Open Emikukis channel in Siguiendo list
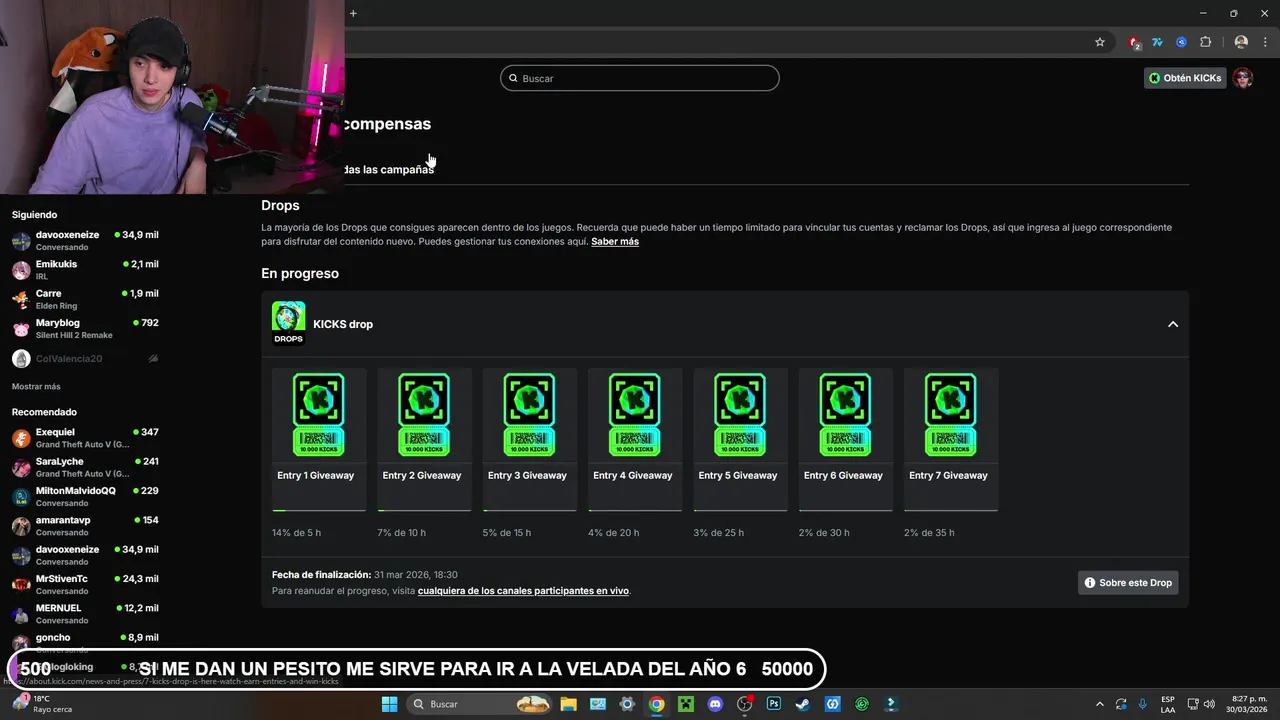Screen dimensions: 1280x720 (85, 270)
